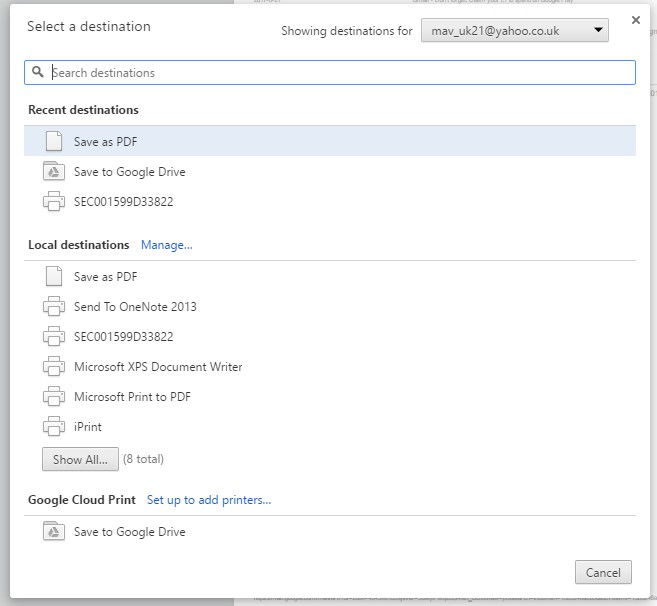Select Save to Google Drive under Cloud Print
This screenshot has width=657, height=606.
click(129, 532)
